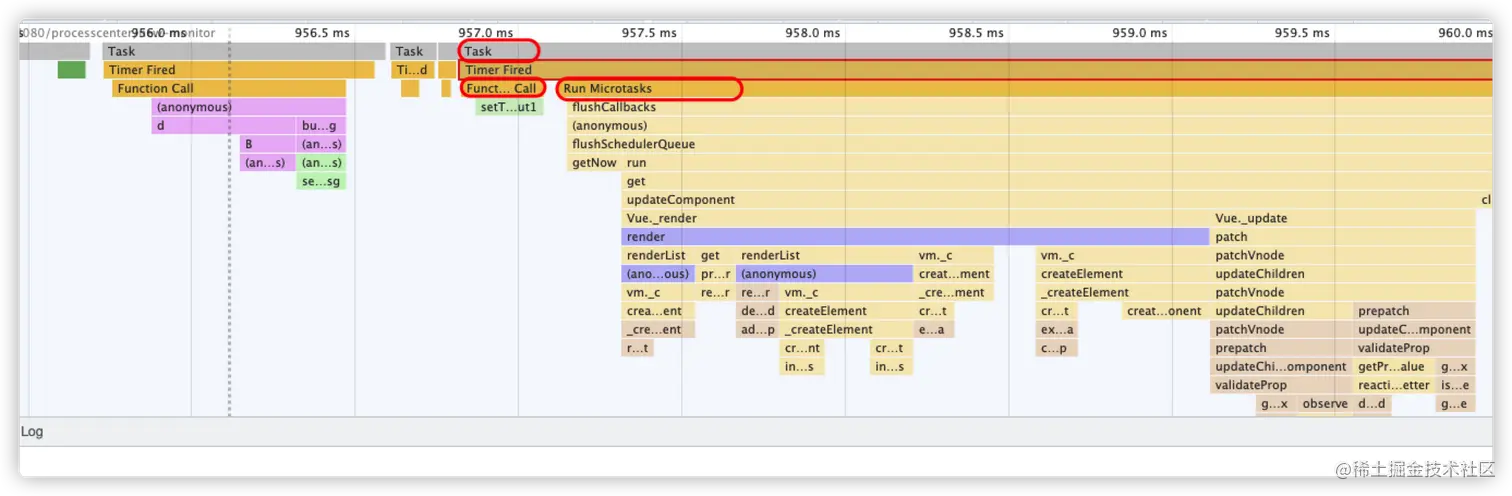Click the 'bu...g' block
This screenshot has height=496, width=1512.
point(322,126)
